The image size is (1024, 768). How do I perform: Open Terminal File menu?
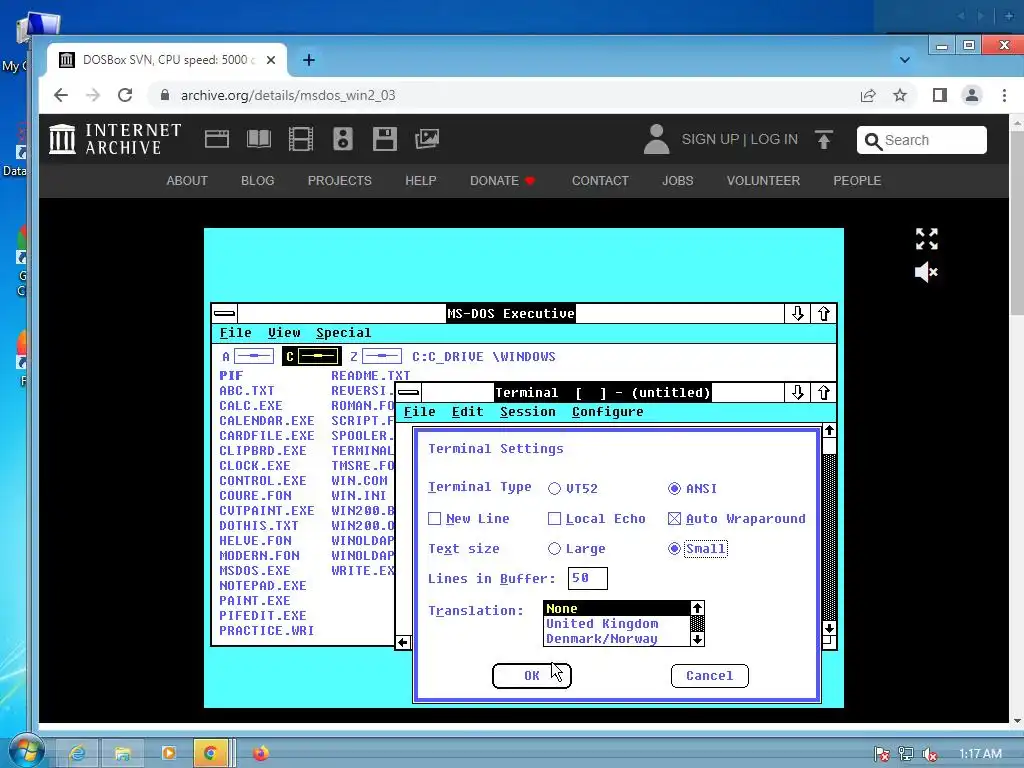coord(419,412)
